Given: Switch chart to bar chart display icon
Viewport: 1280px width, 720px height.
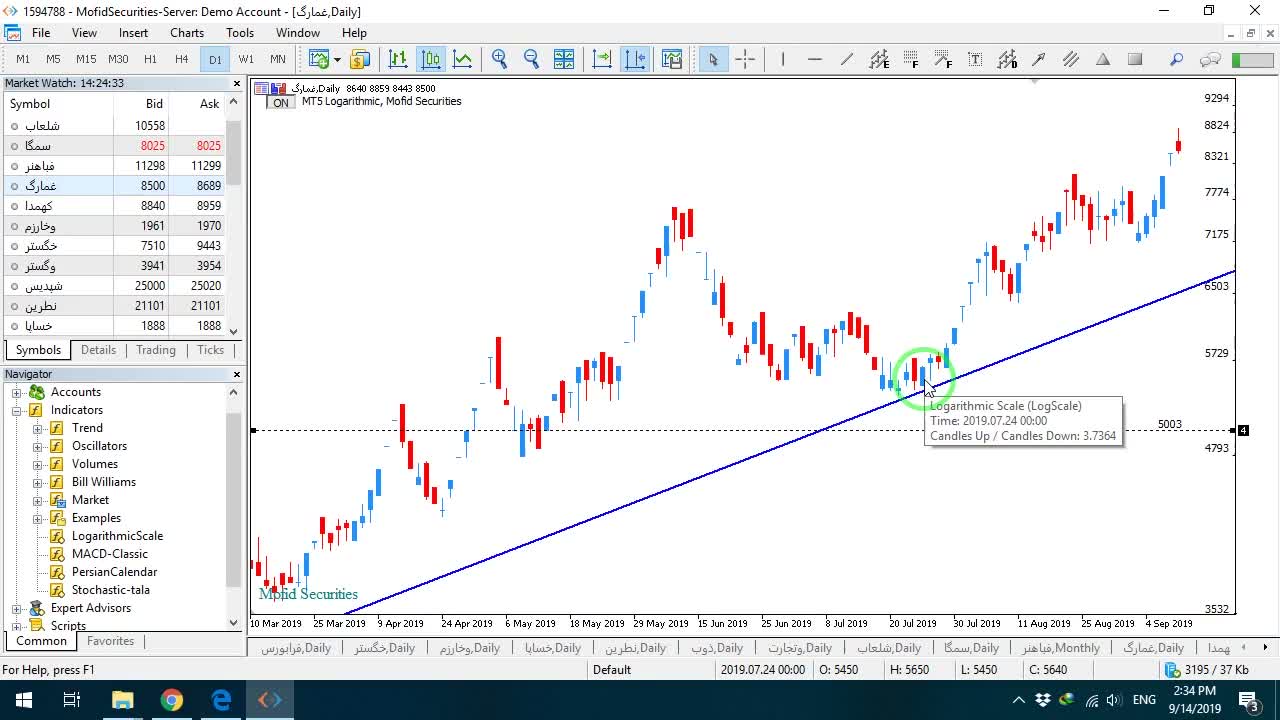Looking at the screenshot, I should (397, 59).
